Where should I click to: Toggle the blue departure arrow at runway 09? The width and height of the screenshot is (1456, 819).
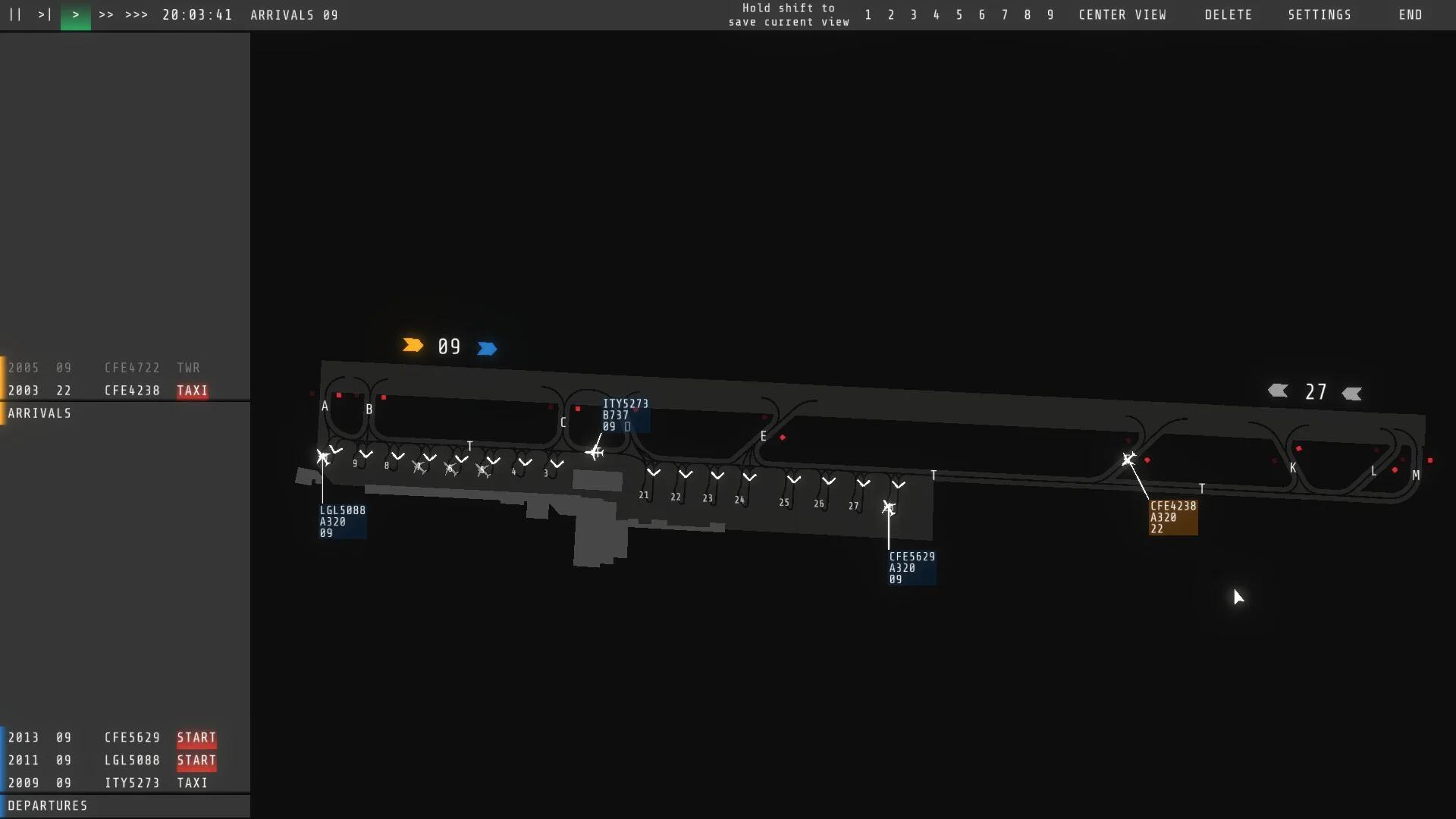pyautogui.click(x=486, y=348)
